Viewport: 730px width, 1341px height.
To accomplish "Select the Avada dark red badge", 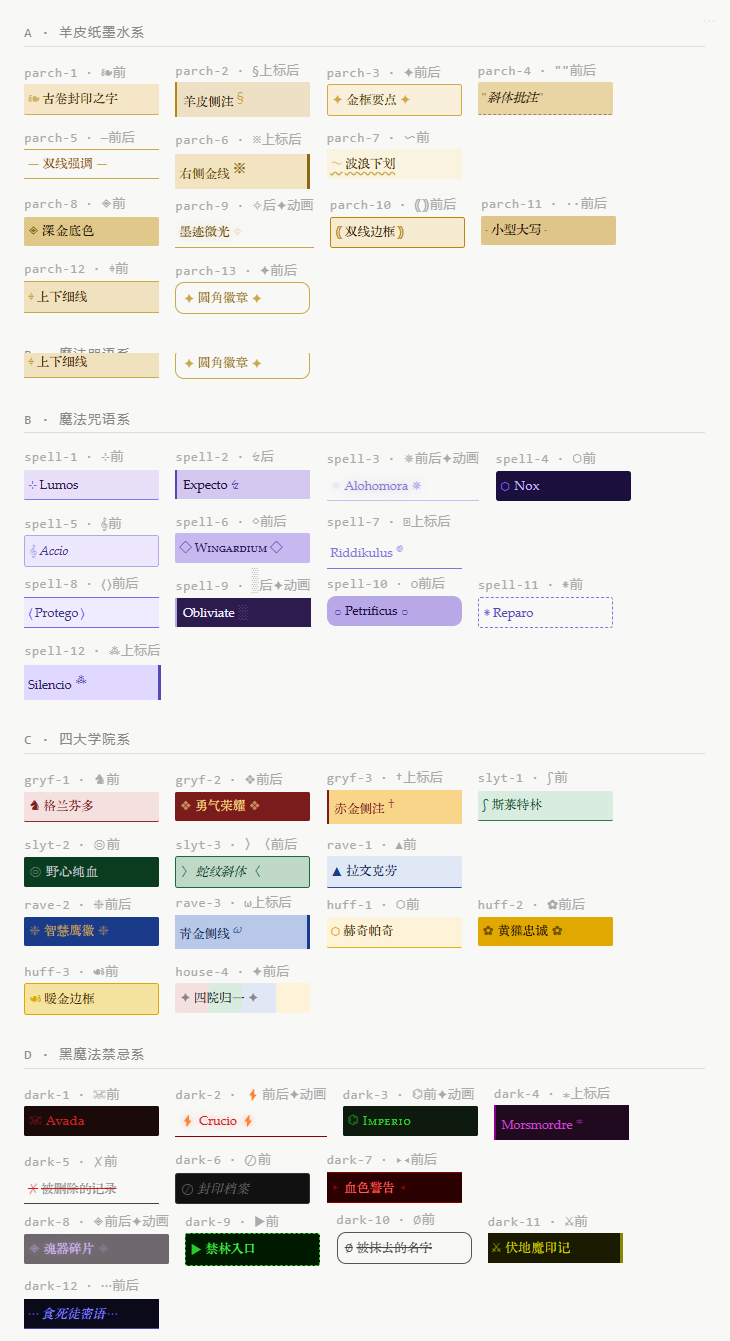I will tap(91, 1121).
